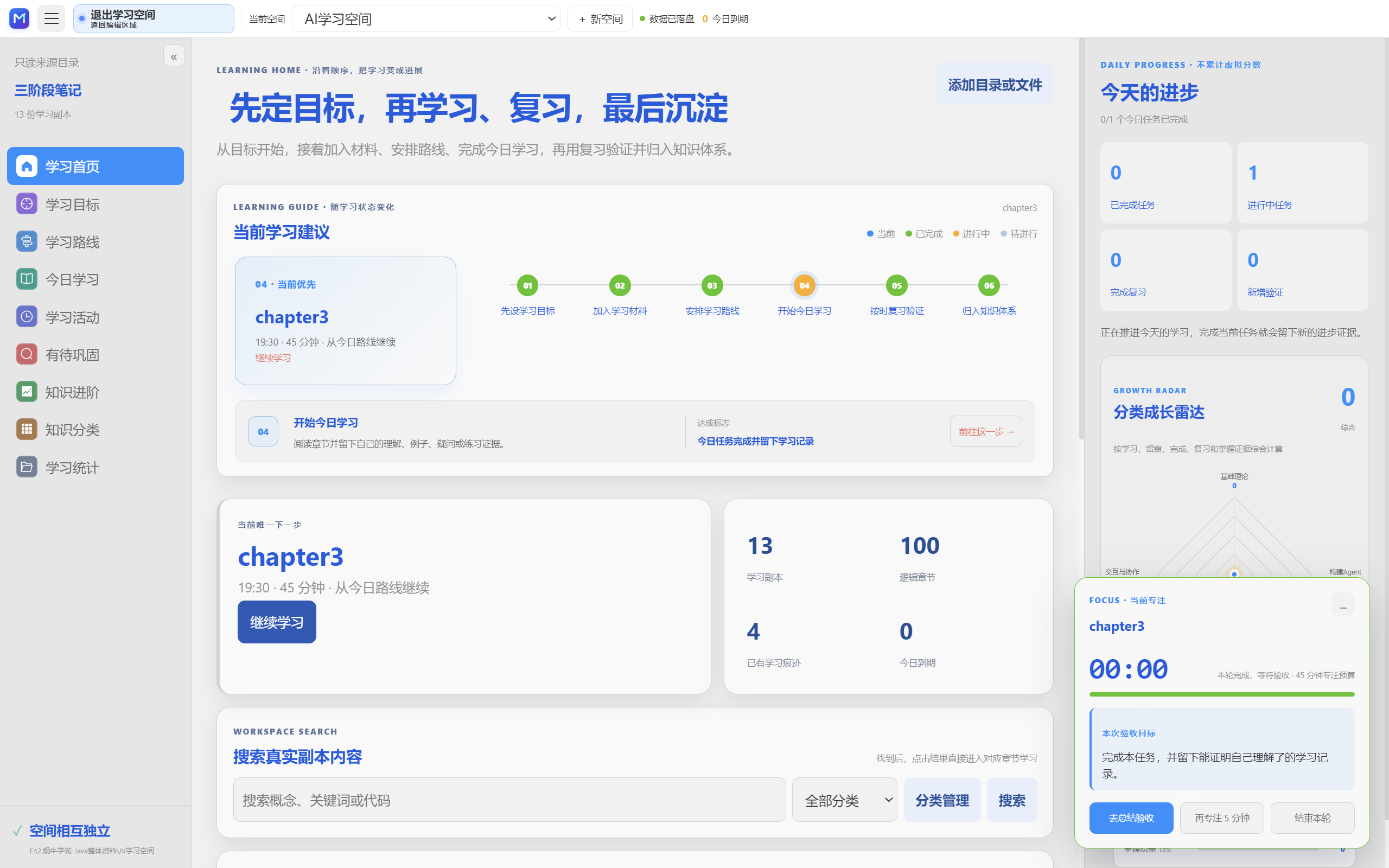
Task: Click the 搜索 button
Action: point(1012,800)
